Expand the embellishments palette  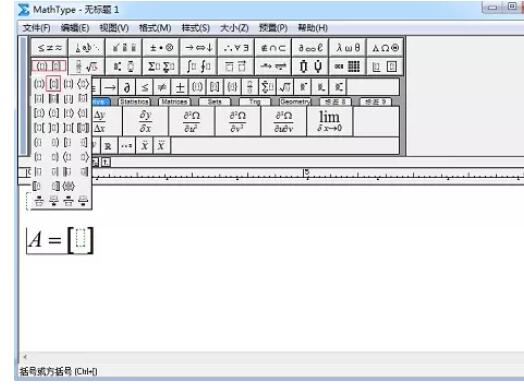point(124,48)
